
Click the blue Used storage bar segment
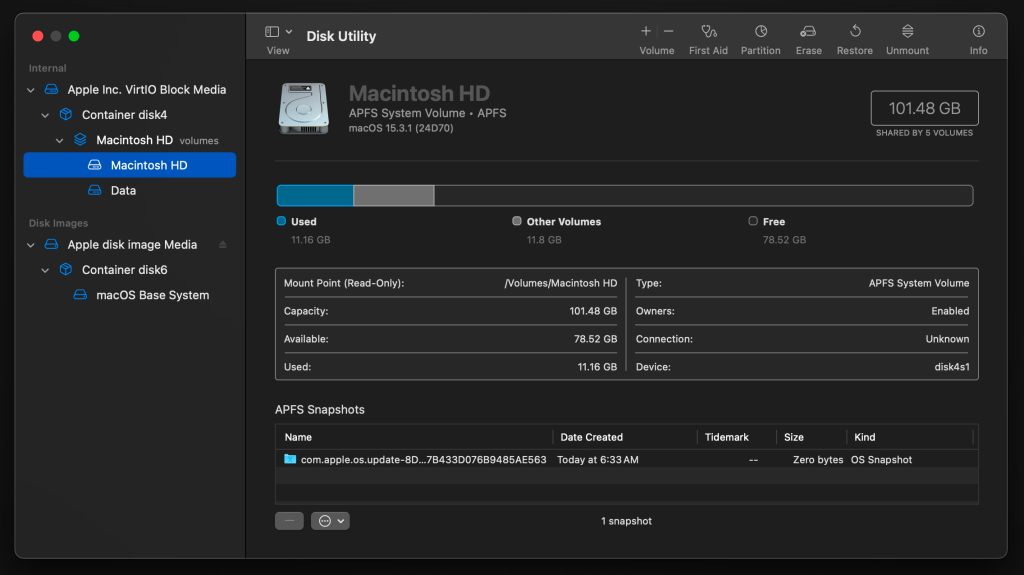[x=315, y=196]
